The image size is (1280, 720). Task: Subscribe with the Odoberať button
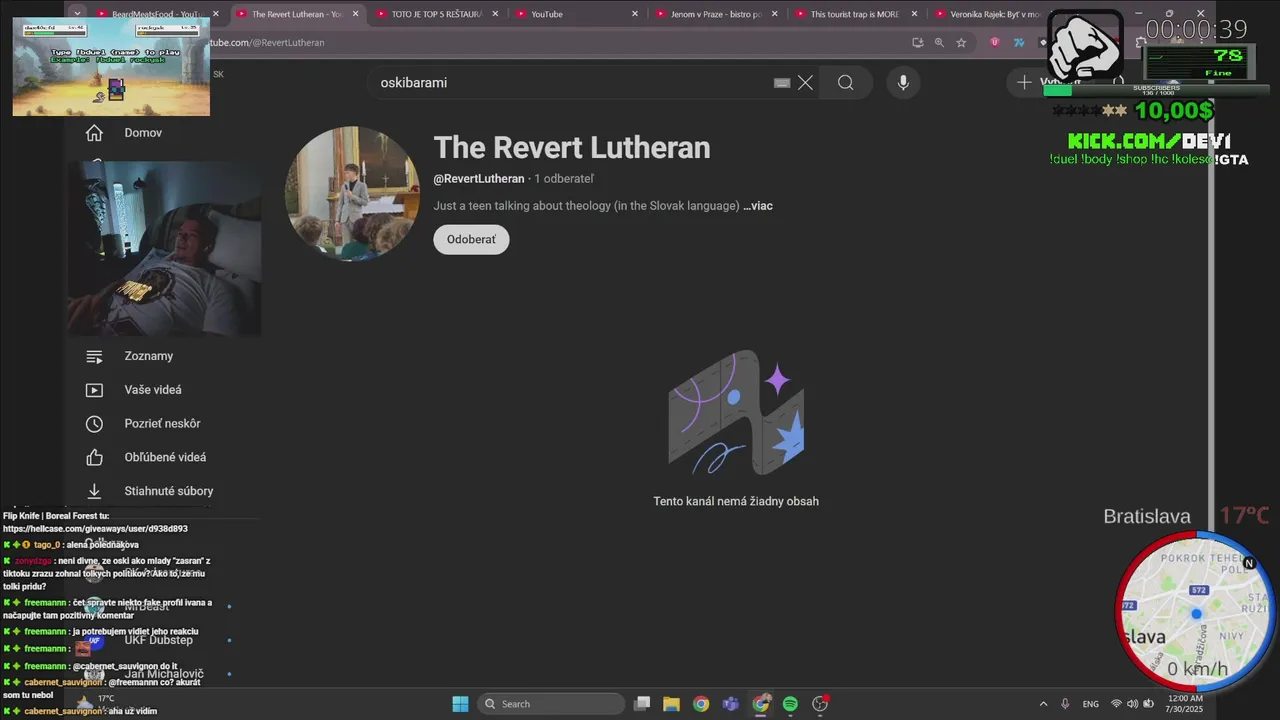pyautogui.click(x=471, y=240)
